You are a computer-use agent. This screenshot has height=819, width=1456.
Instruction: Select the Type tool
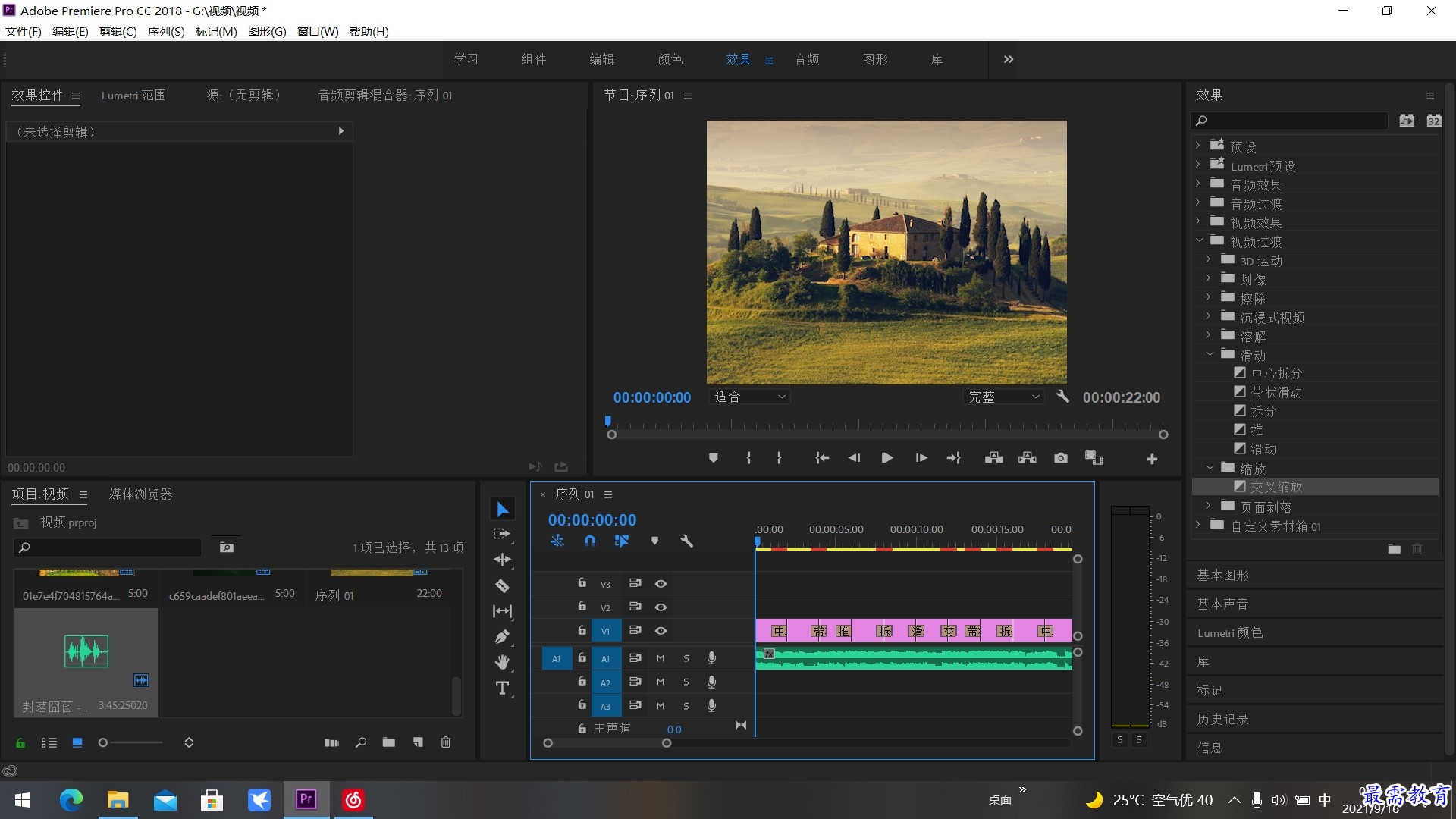click(x=502, y=688)
